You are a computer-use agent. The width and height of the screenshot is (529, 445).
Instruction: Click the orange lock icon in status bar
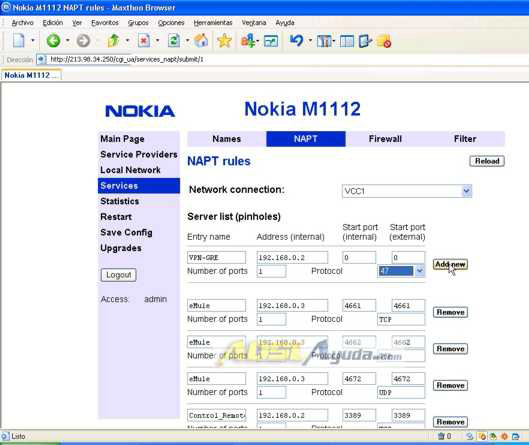click(482, 437)
